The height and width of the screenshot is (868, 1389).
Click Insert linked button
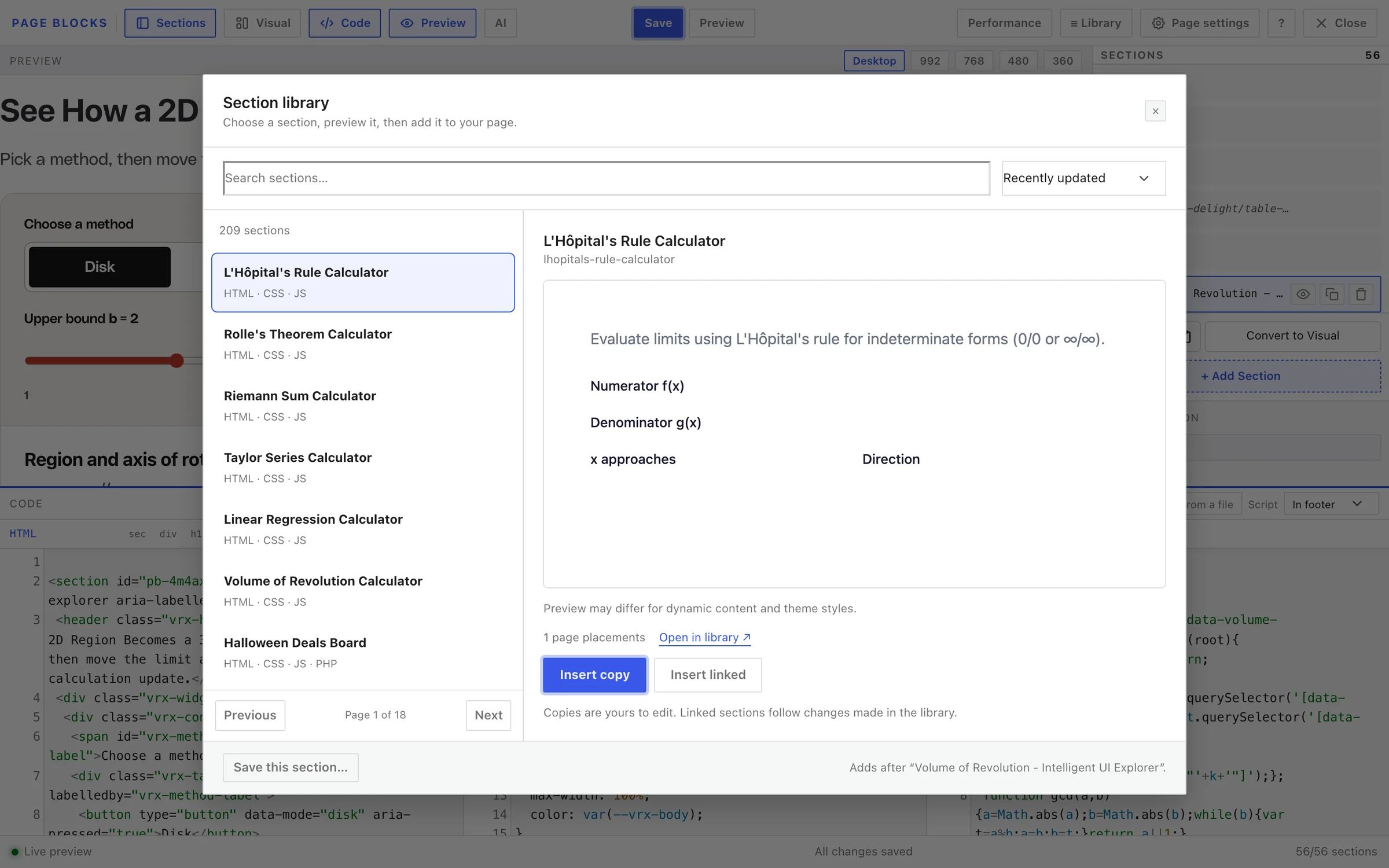point(708,675)
